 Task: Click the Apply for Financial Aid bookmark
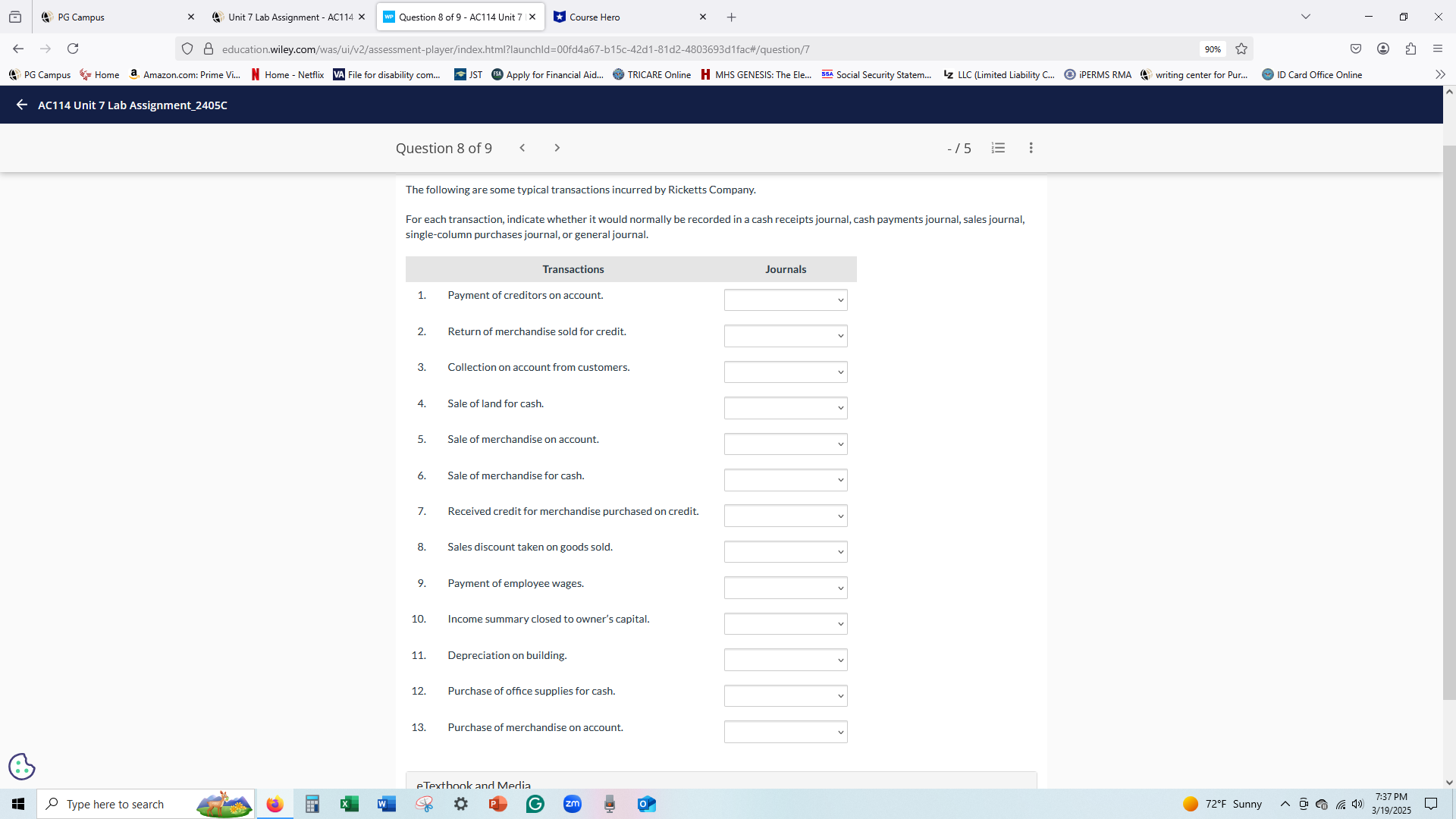[x=548, y=74]
